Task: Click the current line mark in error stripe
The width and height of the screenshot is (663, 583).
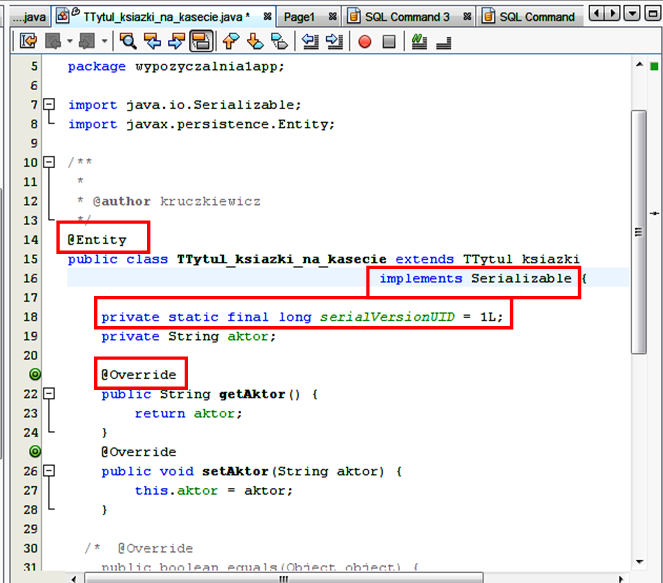Action: coord(654,213)
